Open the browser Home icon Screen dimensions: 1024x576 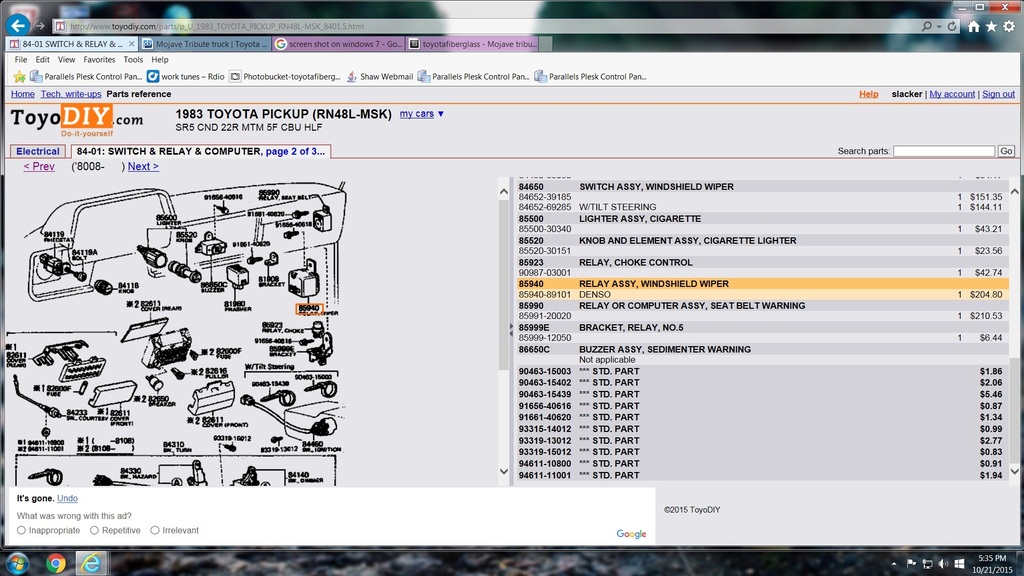coord(974,26)
